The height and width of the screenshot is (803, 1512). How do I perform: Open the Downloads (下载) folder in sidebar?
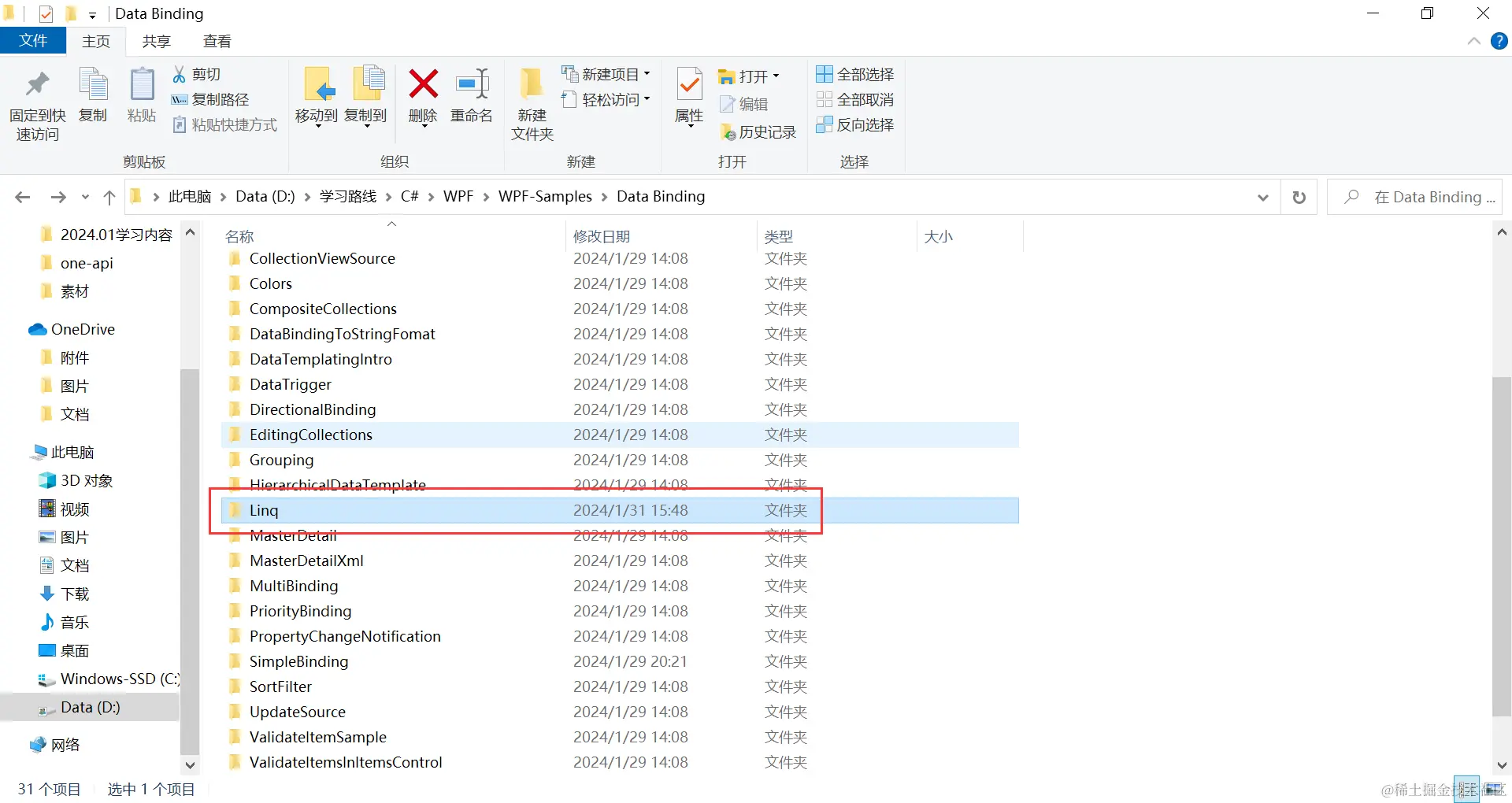pyautogui.click(x=75, y=594)
